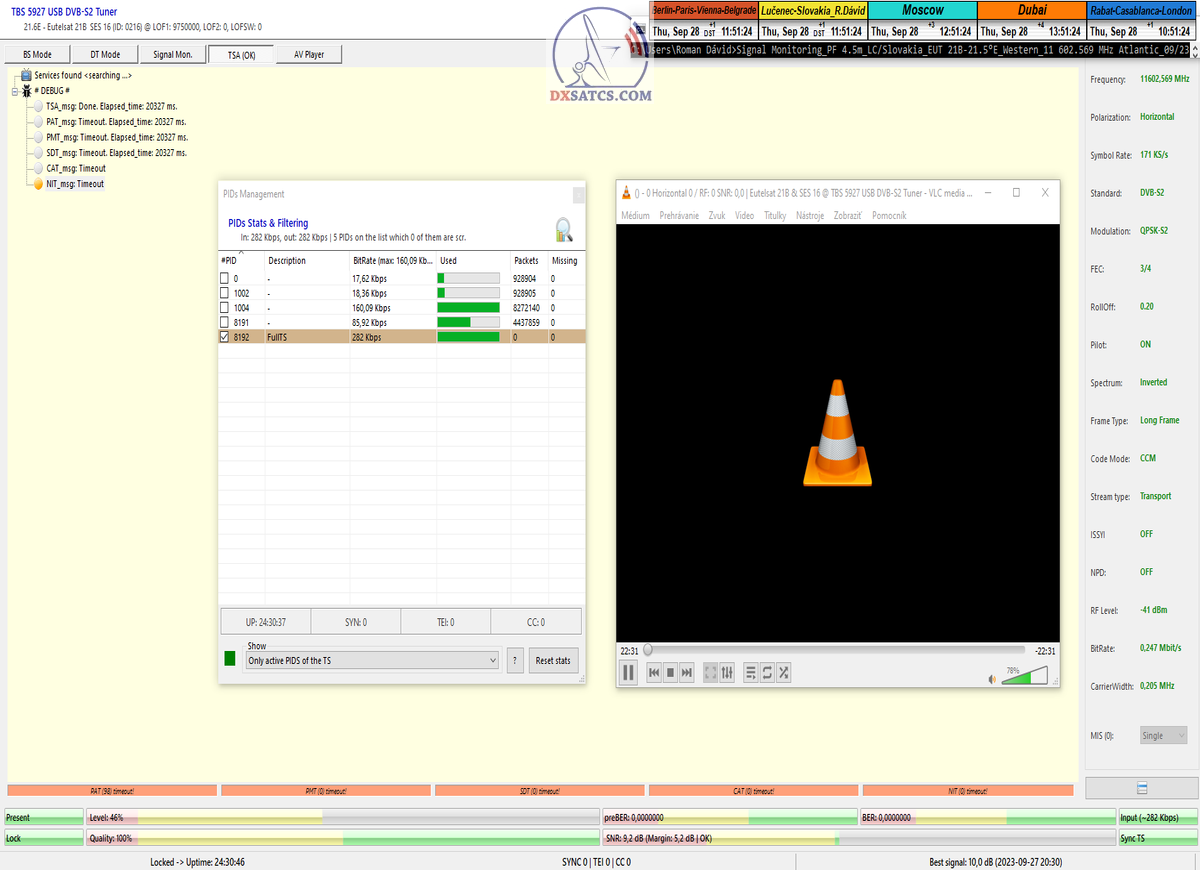Skip to next media in VLC

[687, 673]
